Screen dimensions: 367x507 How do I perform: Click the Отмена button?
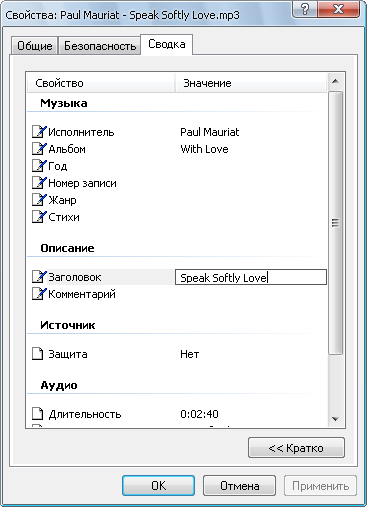coord(239,486)
